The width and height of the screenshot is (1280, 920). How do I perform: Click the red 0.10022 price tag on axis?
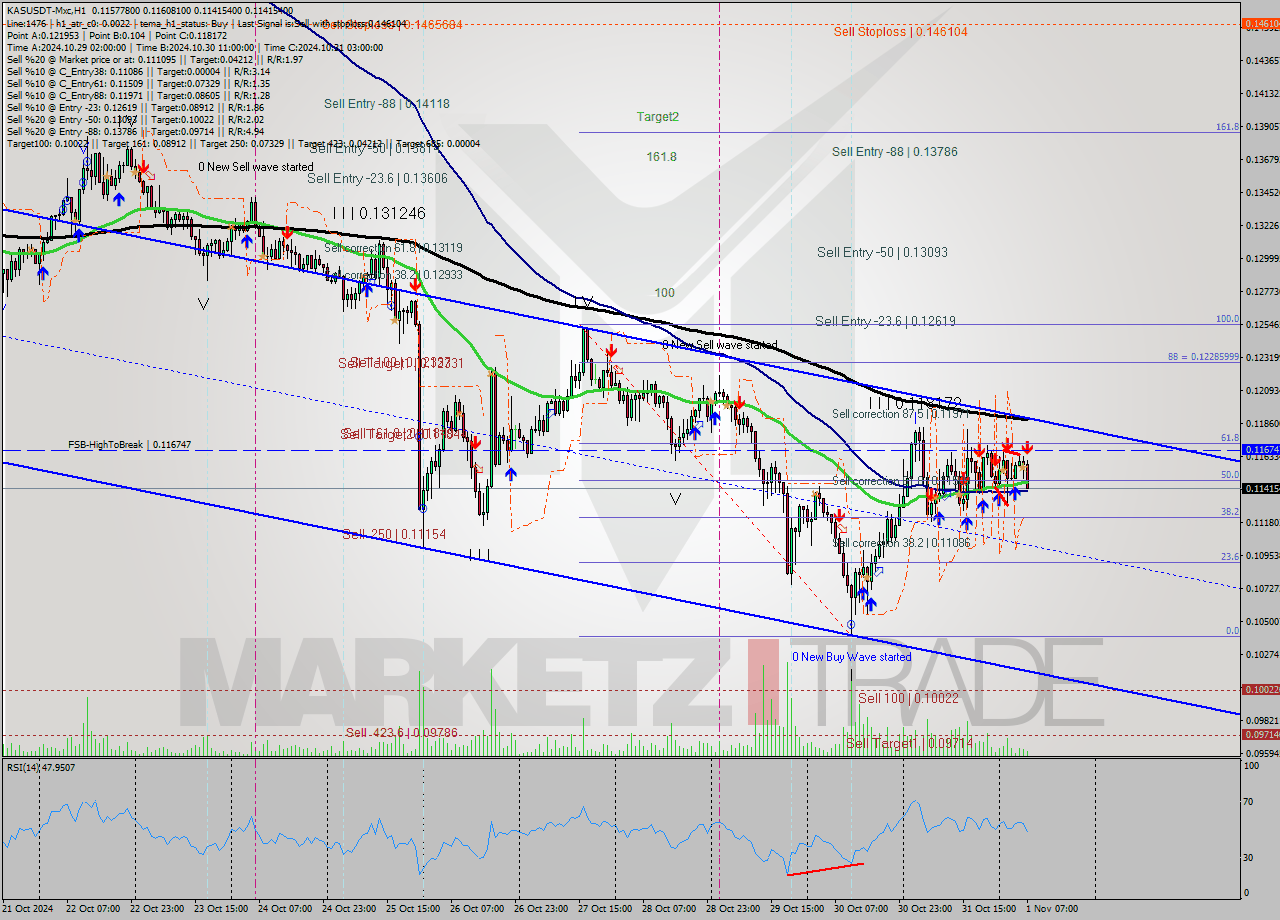[1259, 689]
